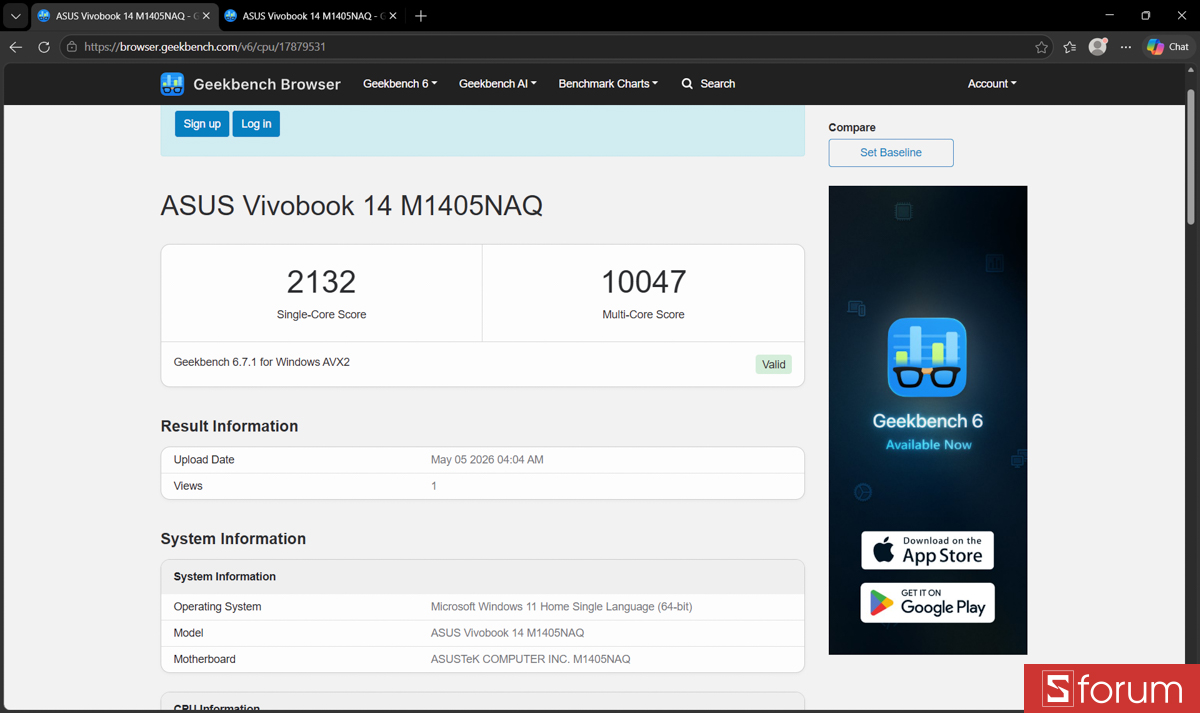Click the Download on the App Store badge

pyautogui.click(x=927, y=550)
